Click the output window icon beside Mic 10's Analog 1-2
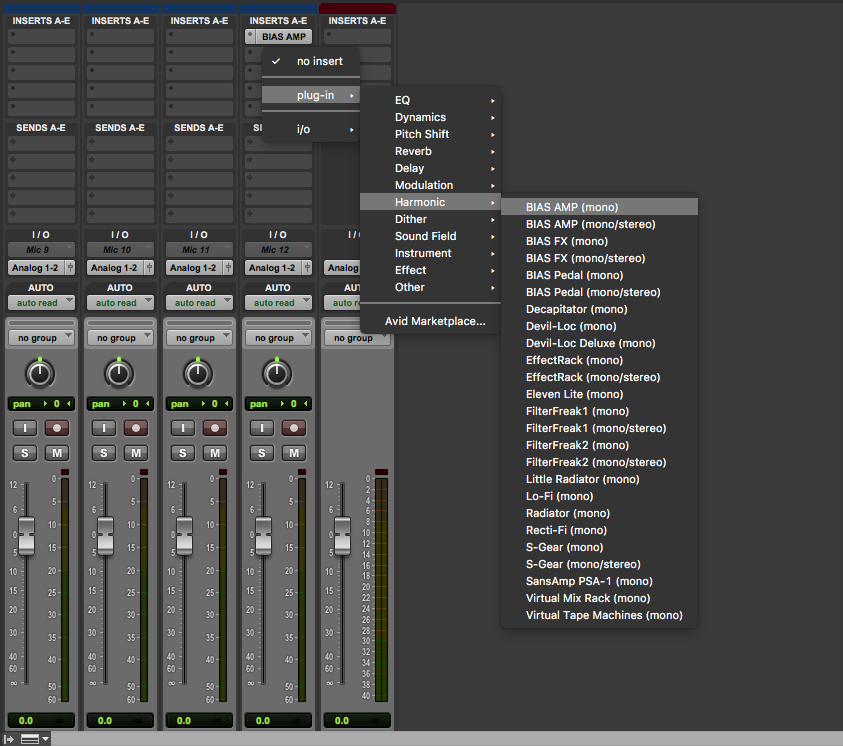 (x=149, y=268)
